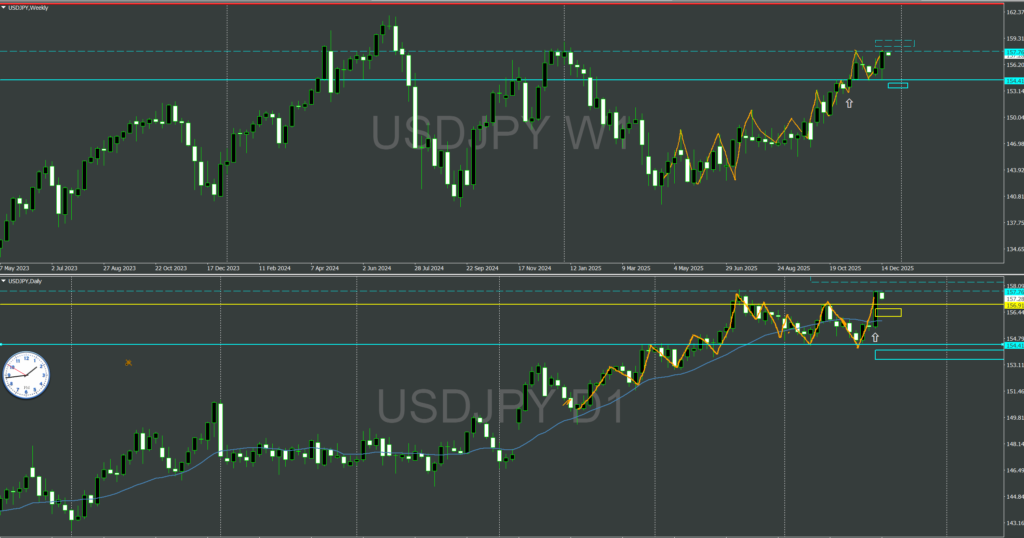Screen dimensions: 1024x538
Task: Click the yellow 156.91 price label on daily axis
Action: pyautogui.click(x=1012, y=305)
